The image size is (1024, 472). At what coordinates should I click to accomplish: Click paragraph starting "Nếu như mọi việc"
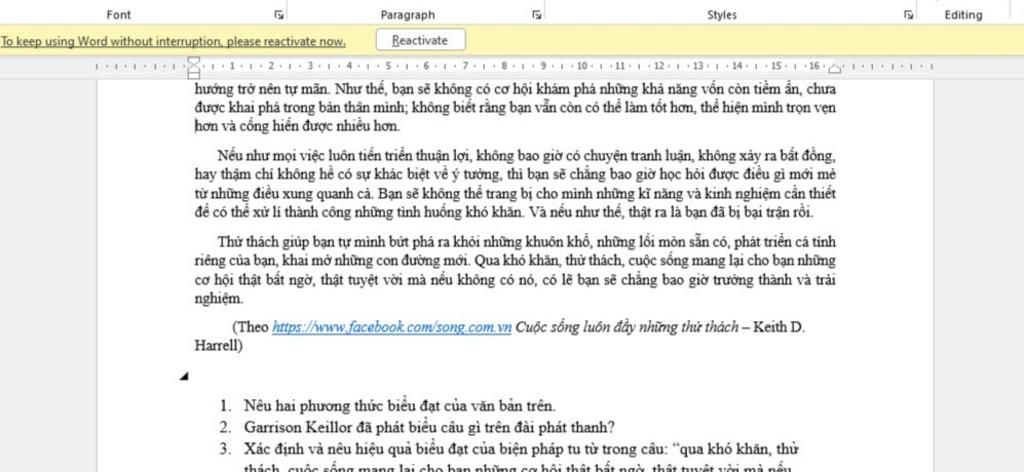(x=515, y=184)
